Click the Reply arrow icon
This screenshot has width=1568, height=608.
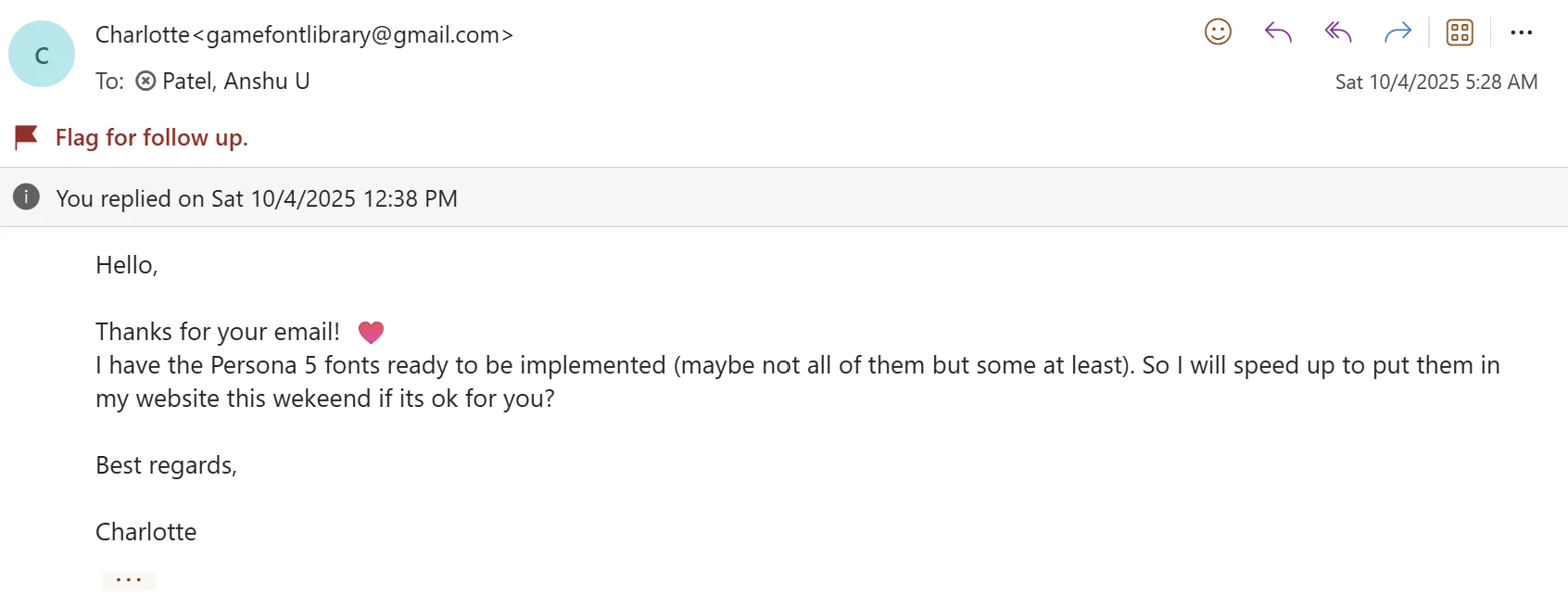[x=1278, y=32]
